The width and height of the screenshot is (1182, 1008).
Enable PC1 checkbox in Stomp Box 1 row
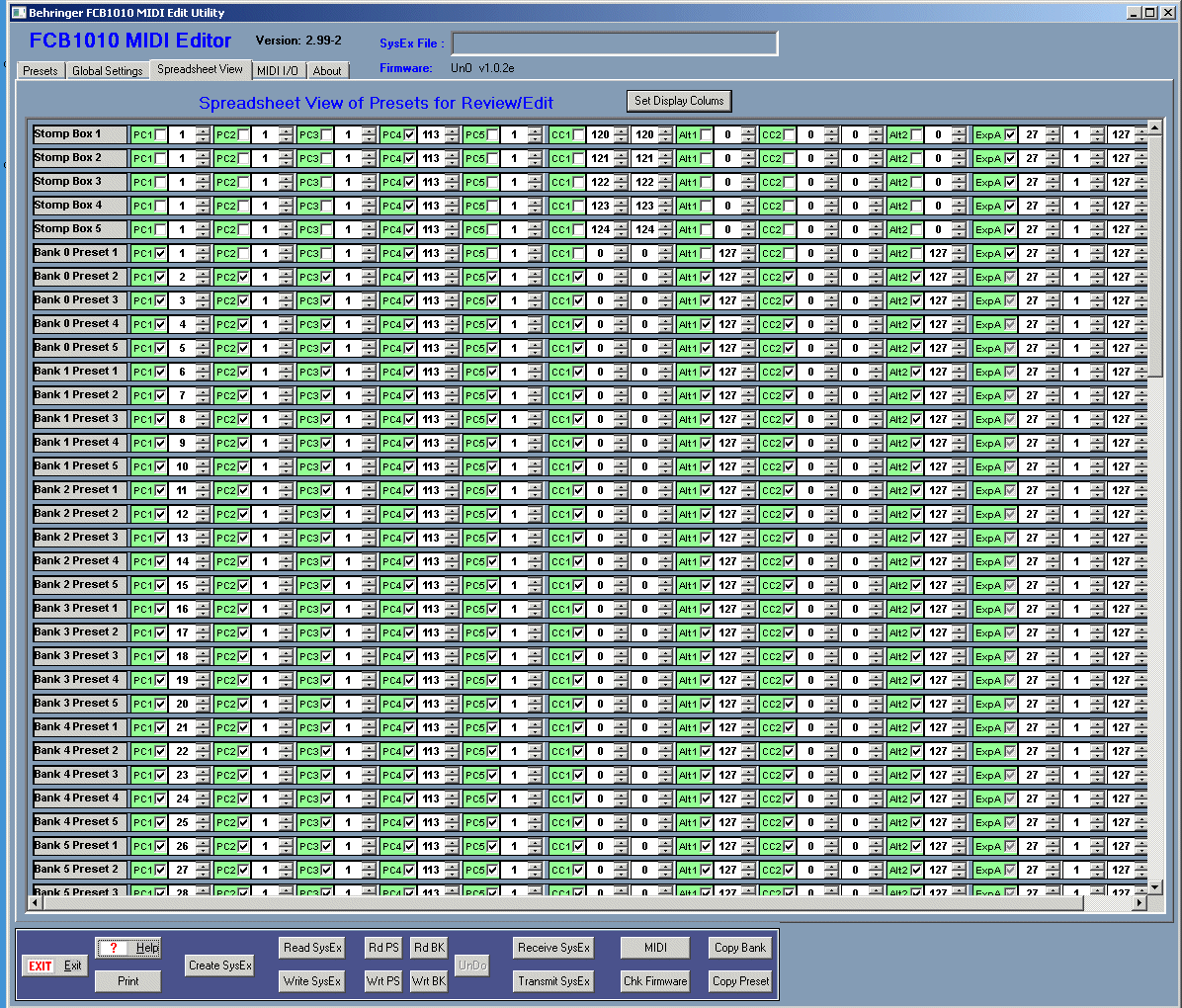pos(160,135)
